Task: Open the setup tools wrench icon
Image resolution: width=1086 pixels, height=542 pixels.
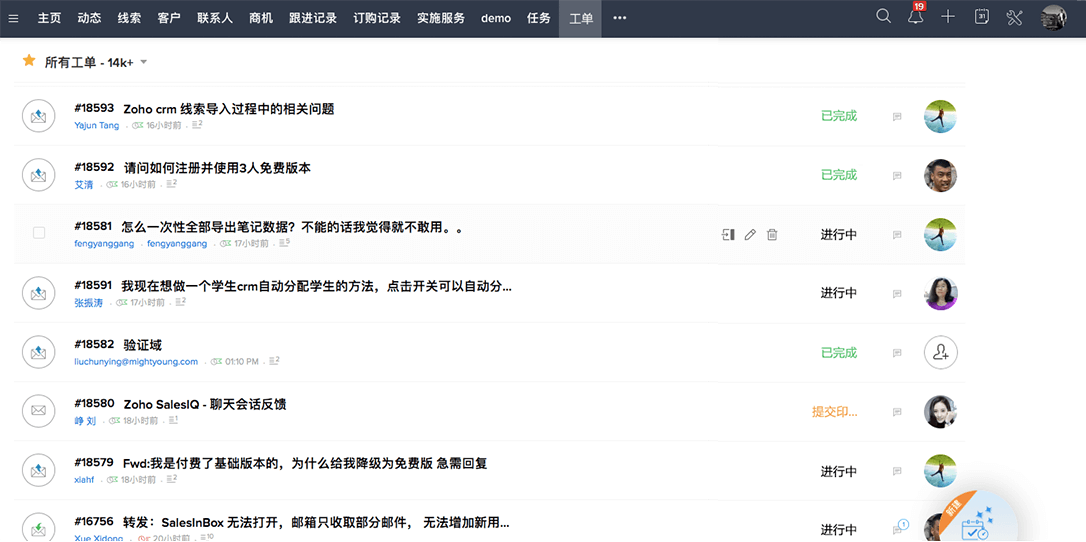Action: [1014, 17]
